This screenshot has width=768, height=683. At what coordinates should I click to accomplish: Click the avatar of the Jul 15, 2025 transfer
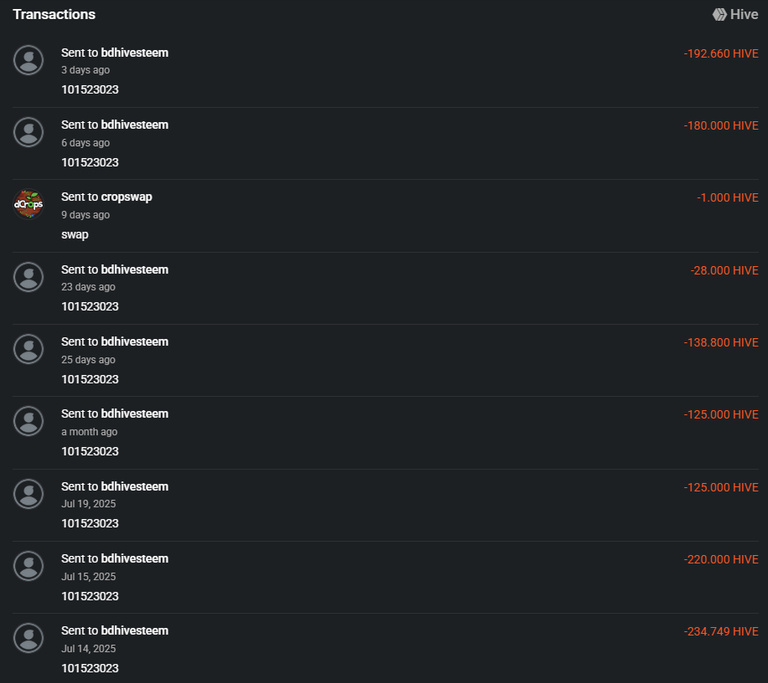click(x=28, y=566)
